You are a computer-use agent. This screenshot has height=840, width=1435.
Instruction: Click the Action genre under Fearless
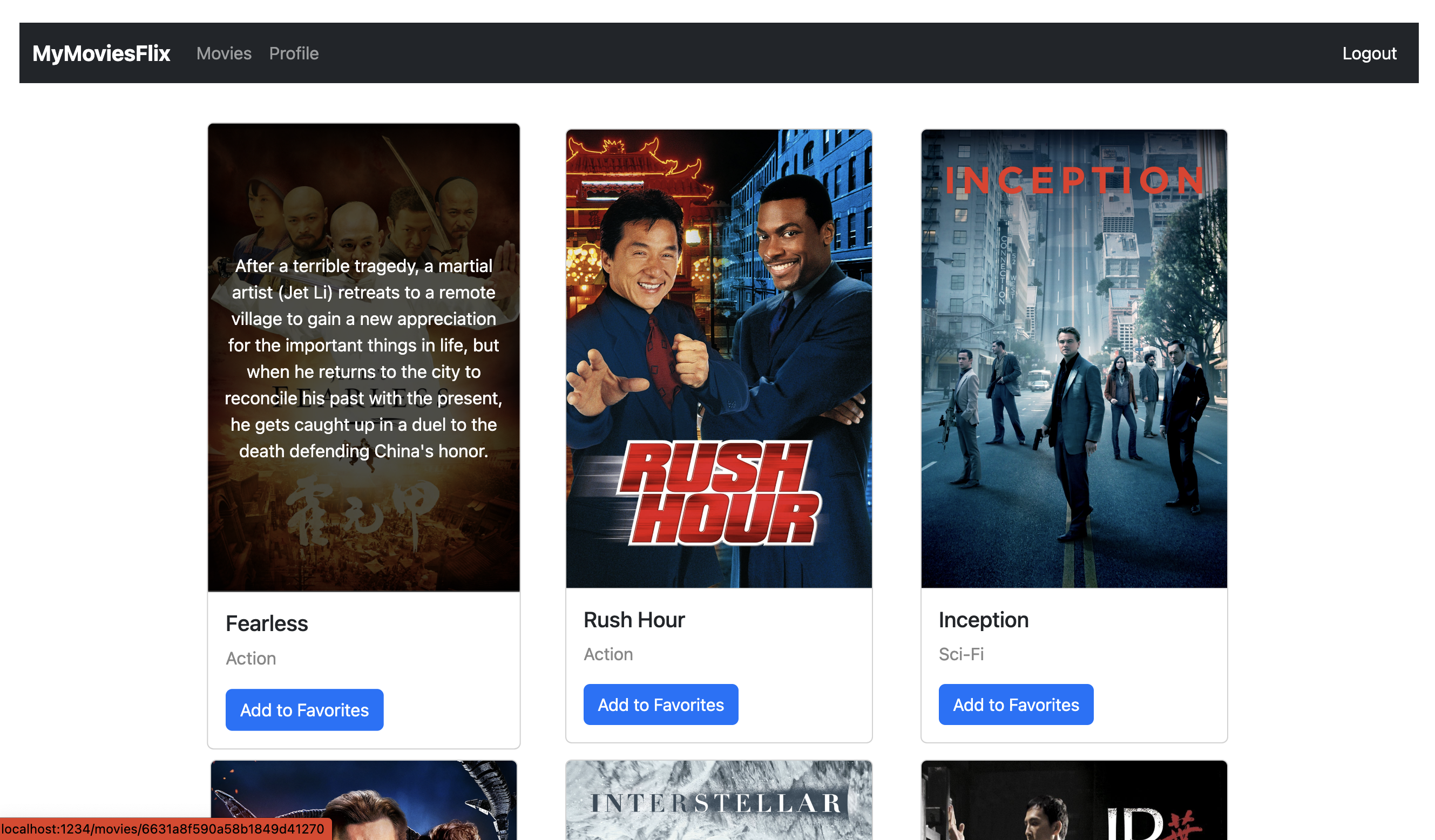(251, 658)
